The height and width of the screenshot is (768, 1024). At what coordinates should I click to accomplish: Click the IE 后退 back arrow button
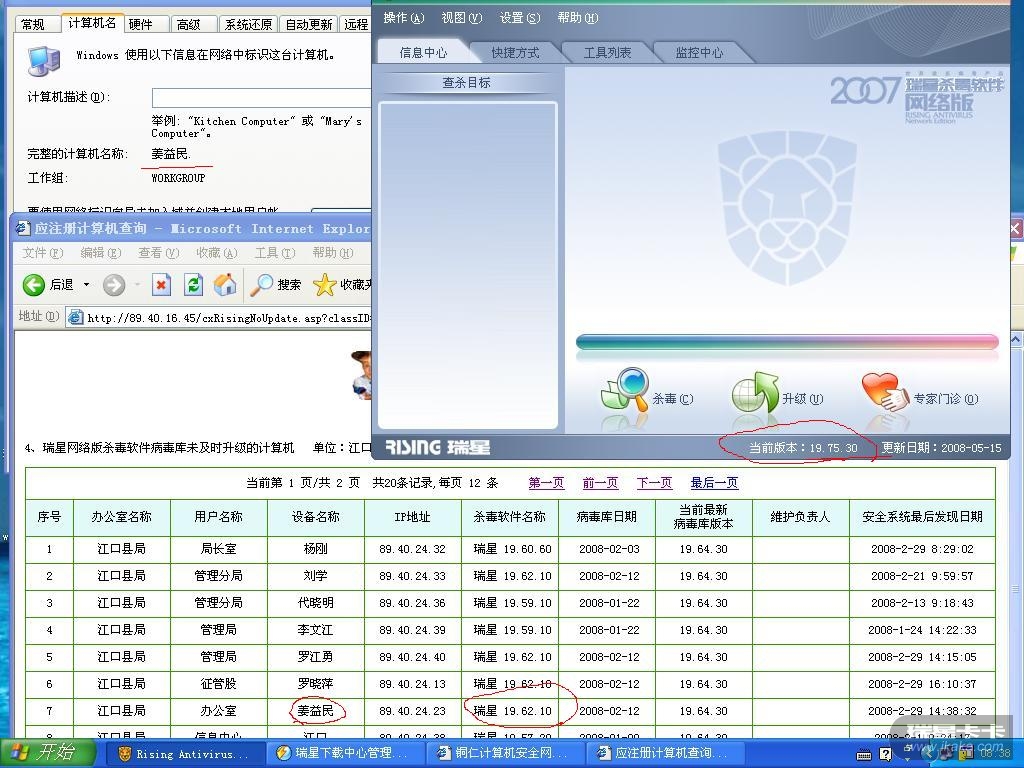[33, 285]
